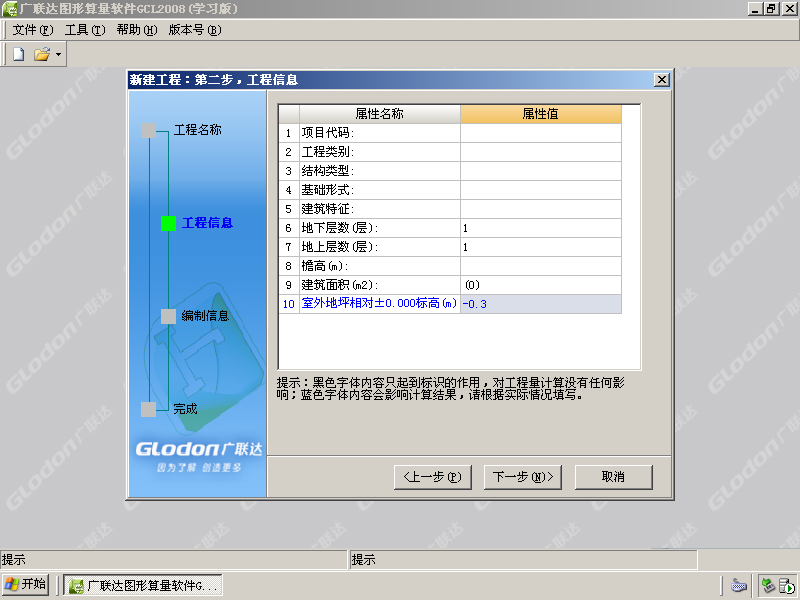Click the gray square beside 工程名称
This screenshot has height=600, width=800.
click(148, 131)
